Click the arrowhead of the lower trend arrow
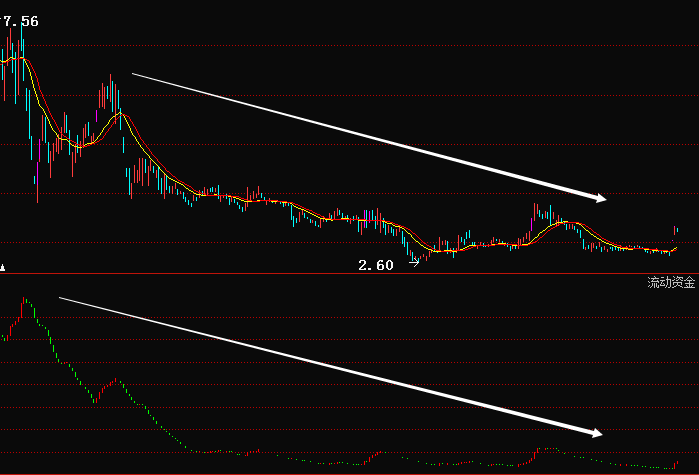Image resolution: width=699 pixels, height=475 pixels. (x=598, y=433)
